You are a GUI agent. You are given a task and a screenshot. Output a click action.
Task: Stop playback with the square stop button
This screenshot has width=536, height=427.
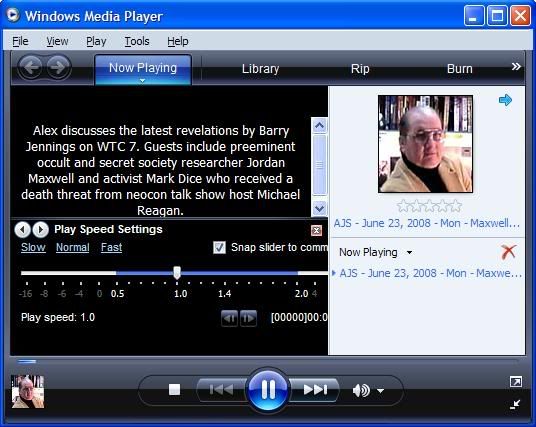174,389
